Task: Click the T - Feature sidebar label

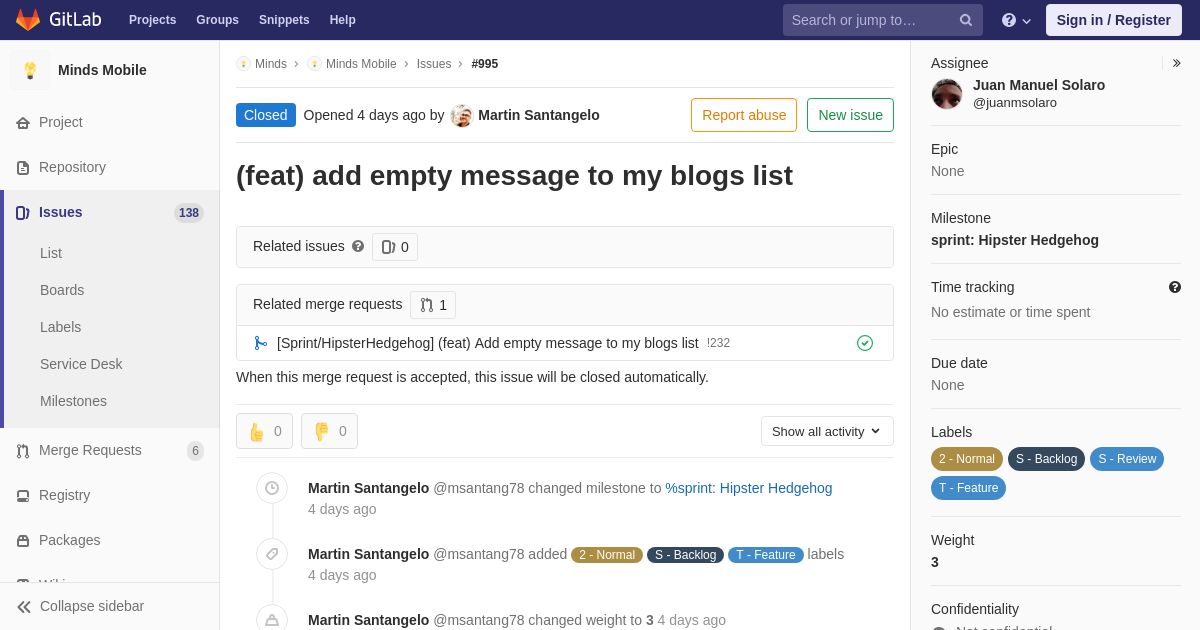Action: click(968, 488)
